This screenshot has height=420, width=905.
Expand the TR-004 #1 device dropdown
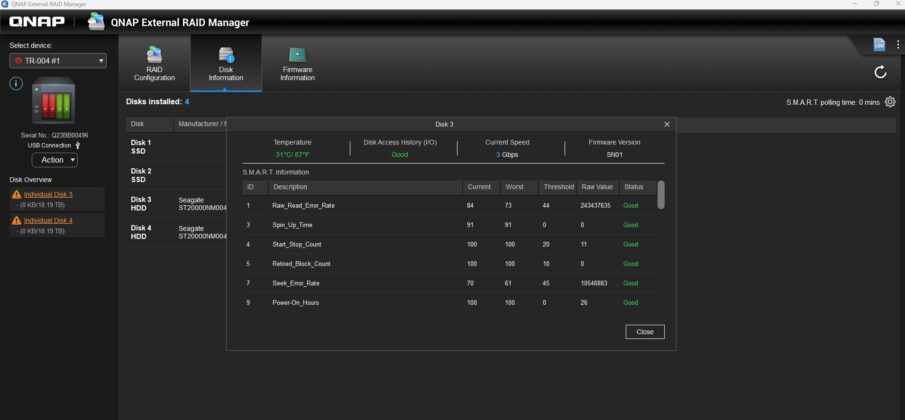pyautogui.click(x=57, y=61)
